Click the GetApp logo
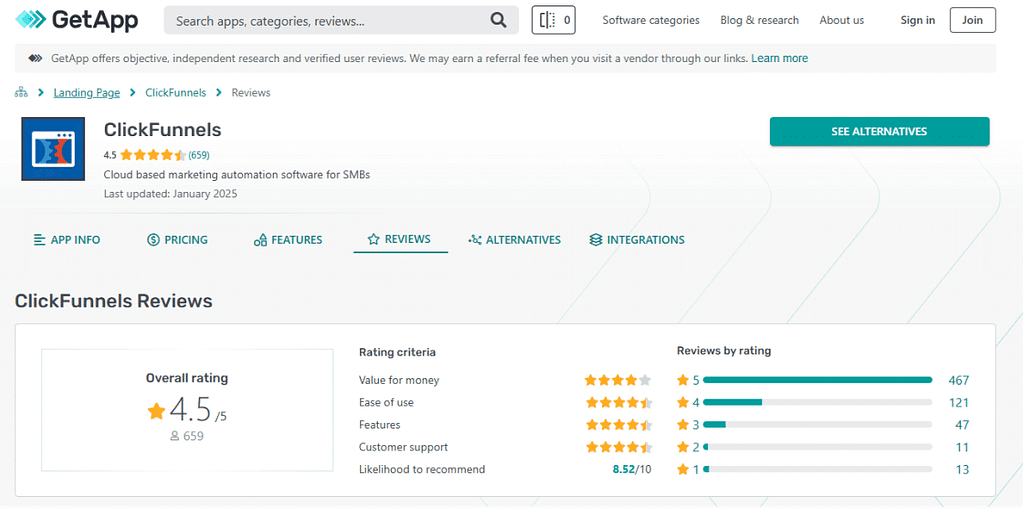The height and width of the screenshot is (508, 1023). tap(76, 20)
